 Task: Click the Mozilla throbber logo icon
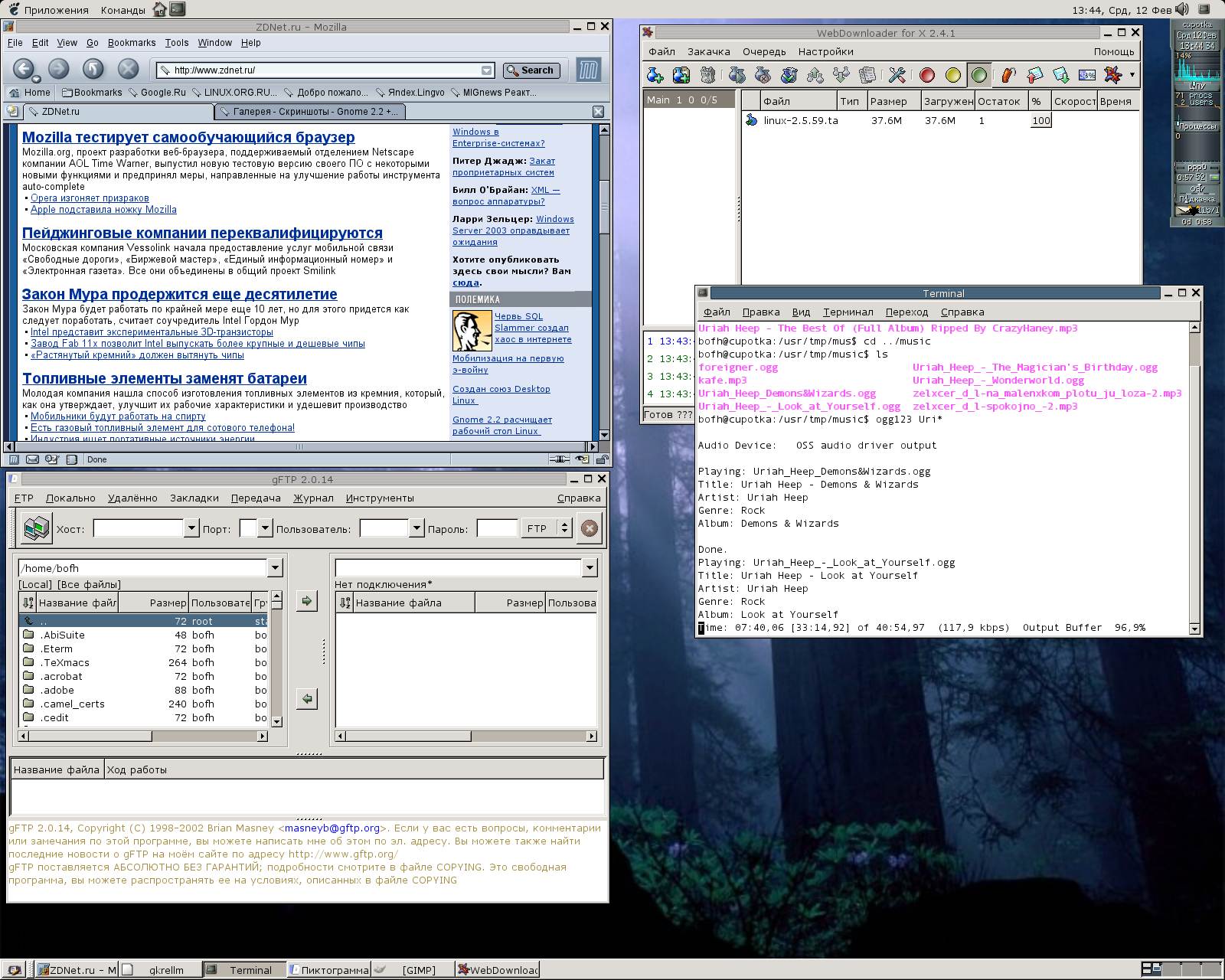coord(588,70)
